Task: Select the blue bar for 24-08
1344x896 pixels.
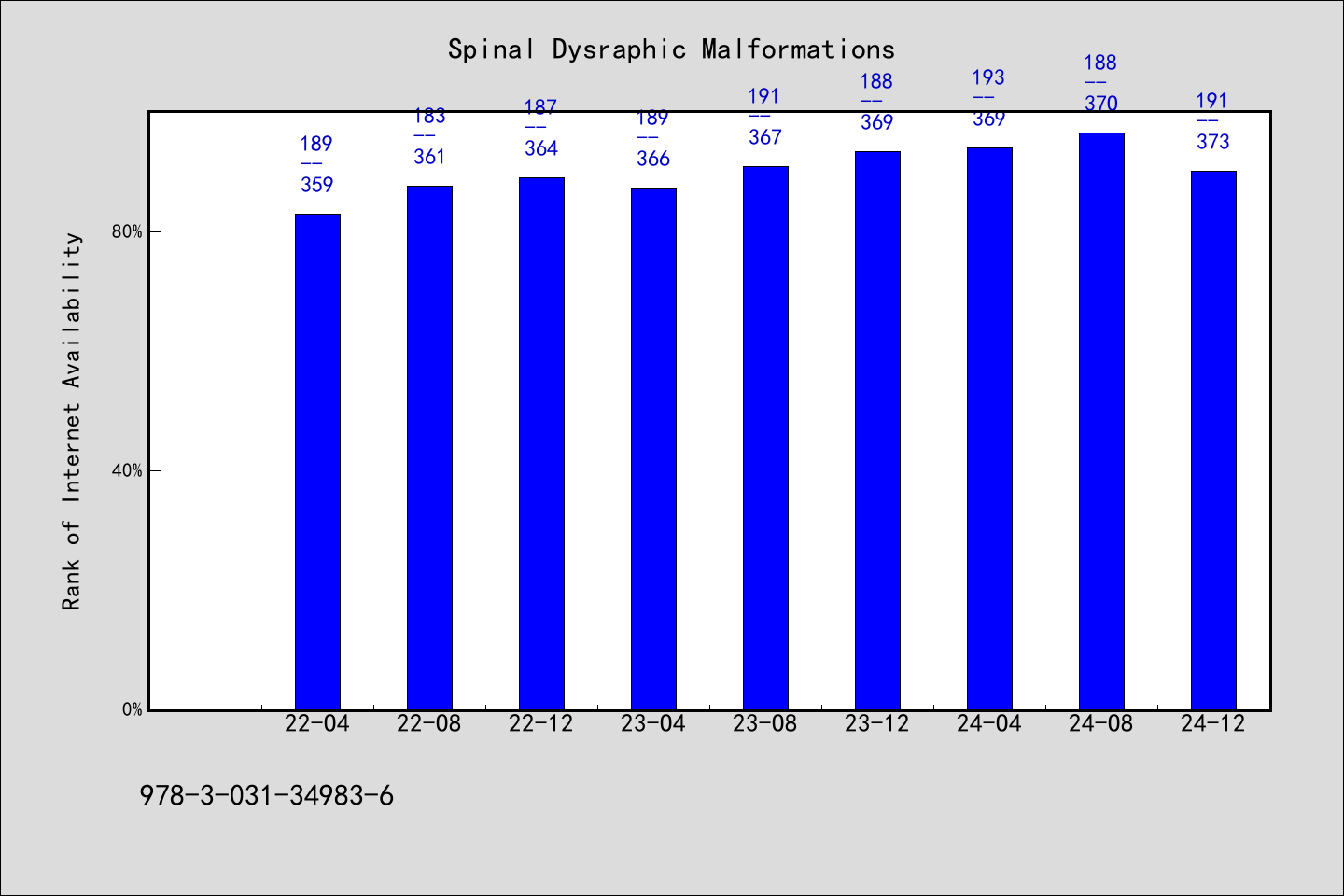Action: pos(1101,422)
